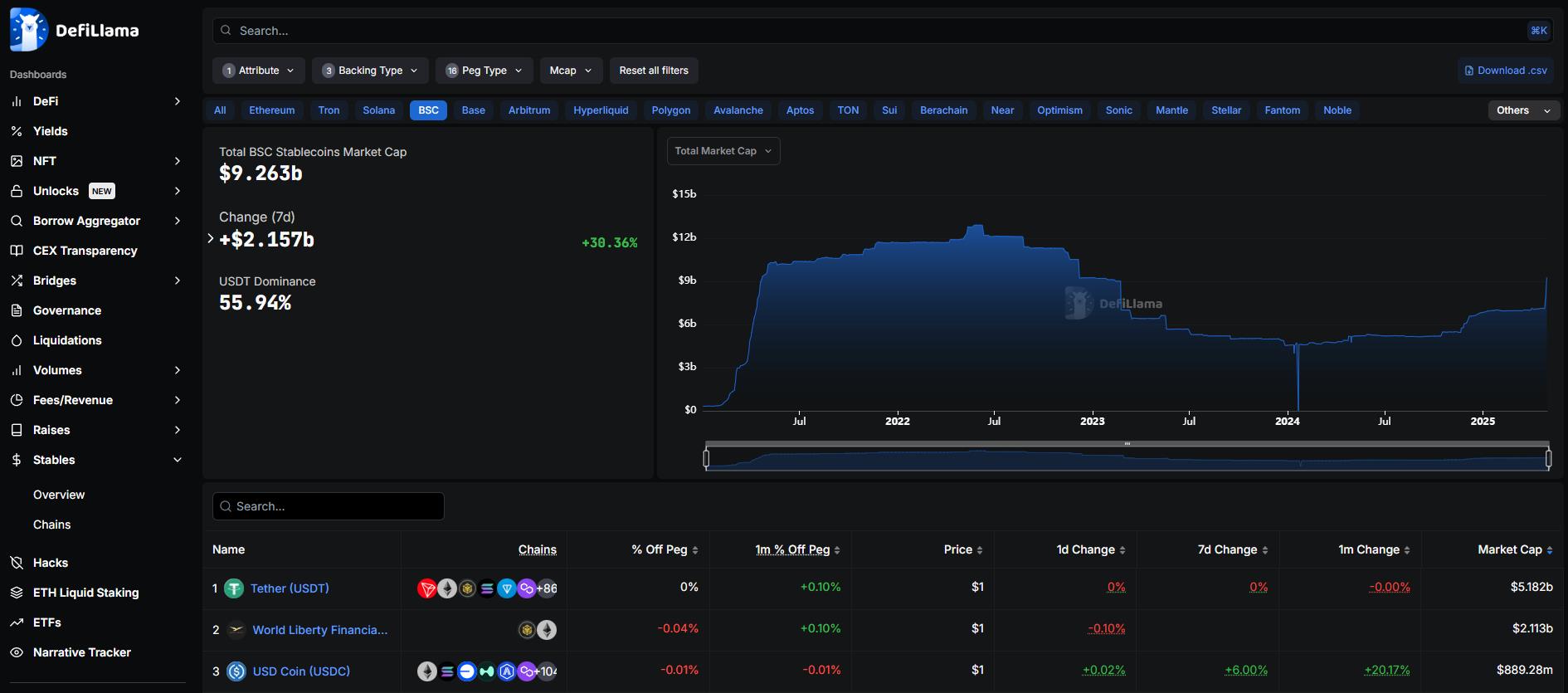Open Stables Overview sidebar link
Viewport: 1568px width, 693px height.
coord(59,495)
